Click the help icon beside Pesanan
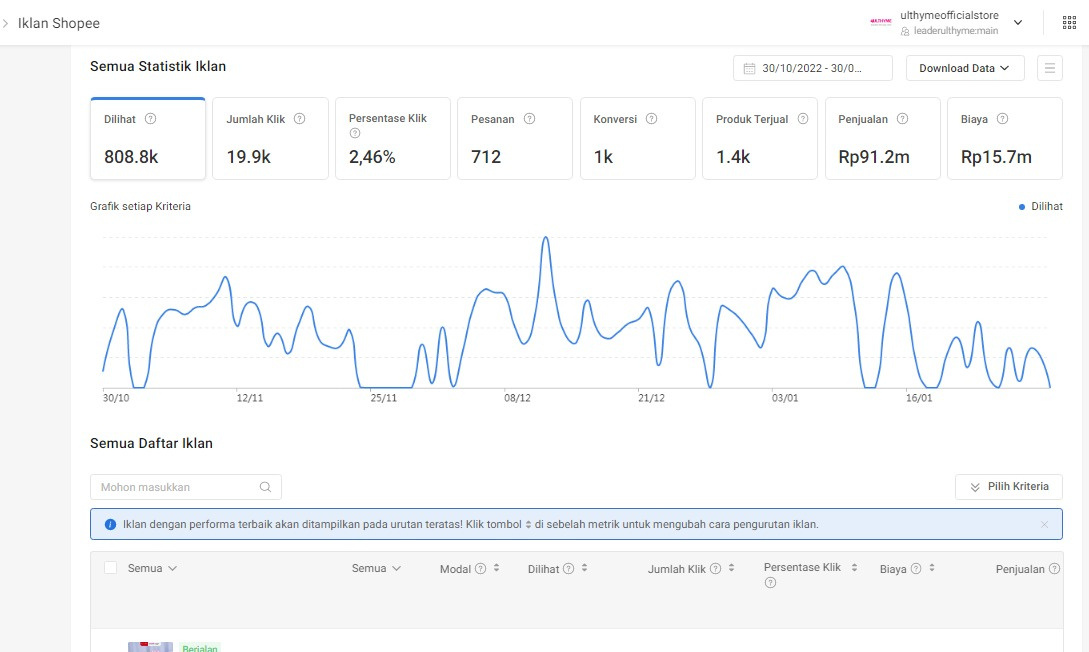This screenshot has width=1089, height=652. click(530, 119)
